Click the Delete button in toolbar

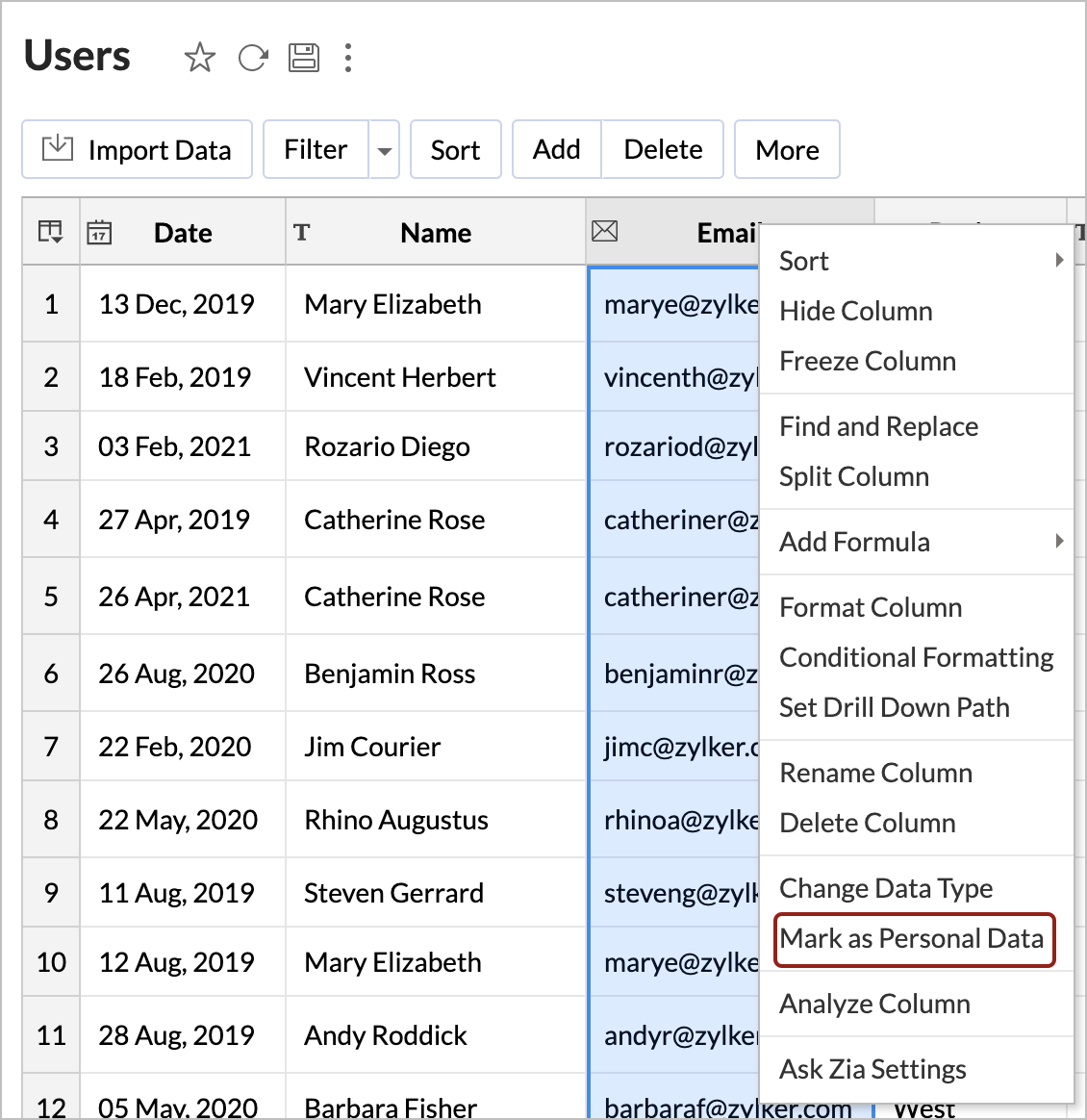[663, 149]
